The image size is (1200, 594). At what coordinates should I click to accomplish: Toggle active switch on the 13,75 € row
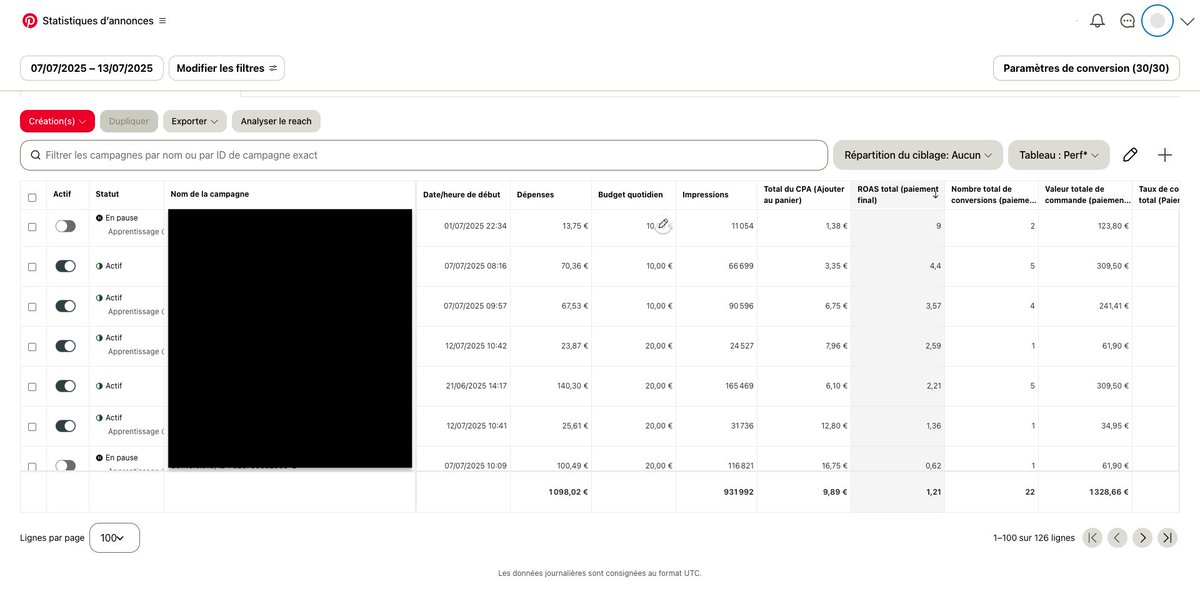click(x=65, y=226)
